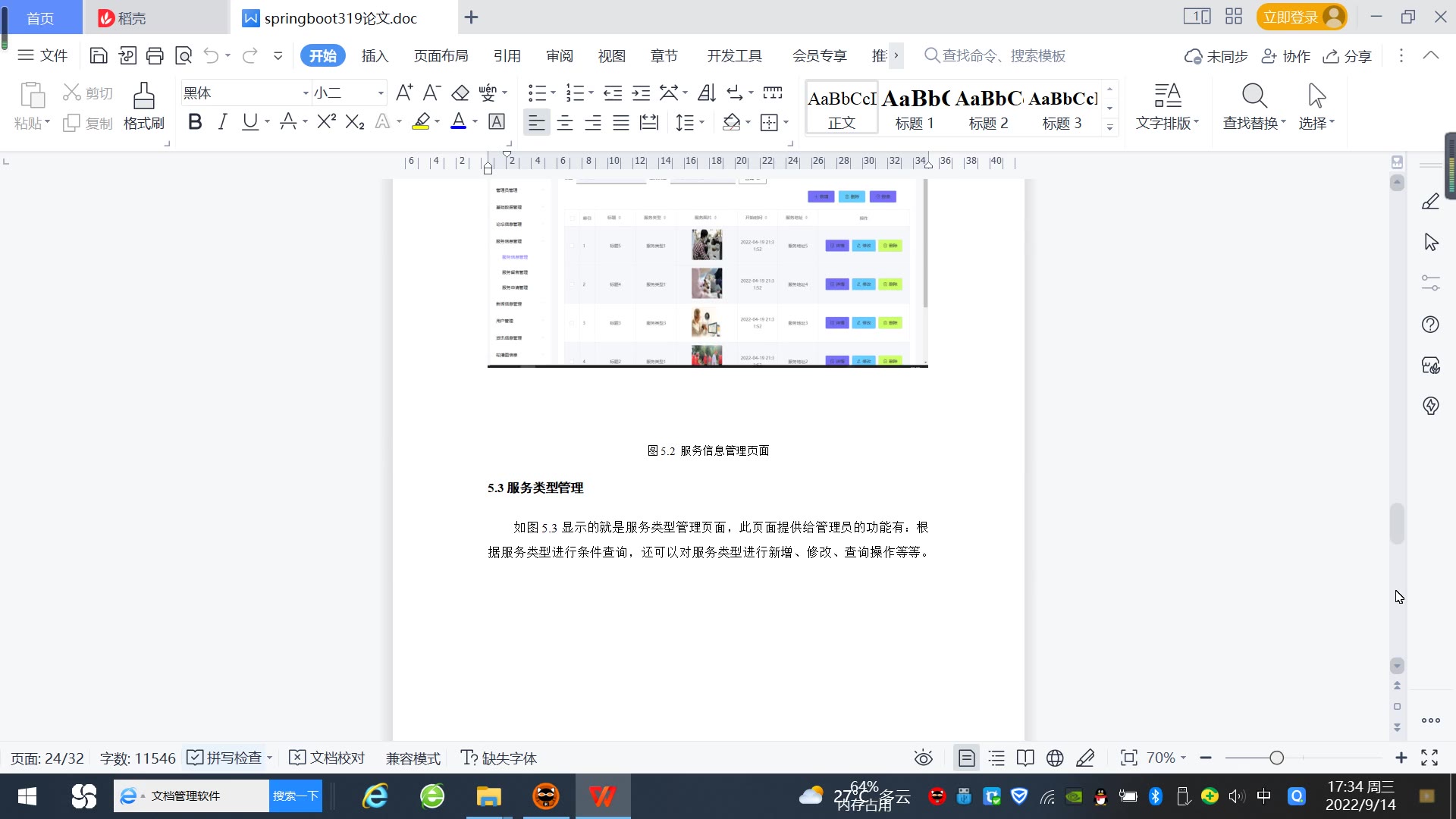Click 文档校对 in the status bar
This screenshot has width=1456, height=819.
[x=328, y=758]
